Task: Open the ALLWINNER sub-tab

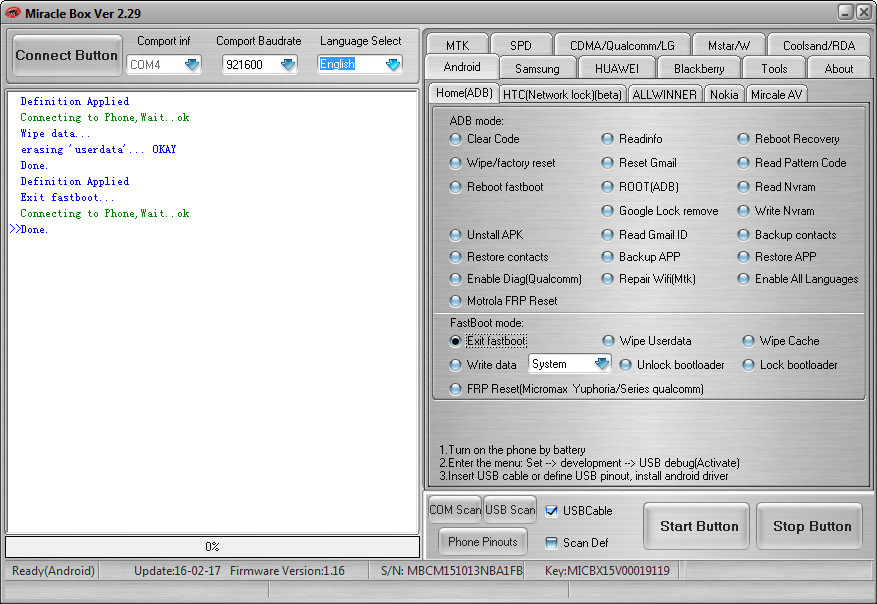Action: coord(664,95)
